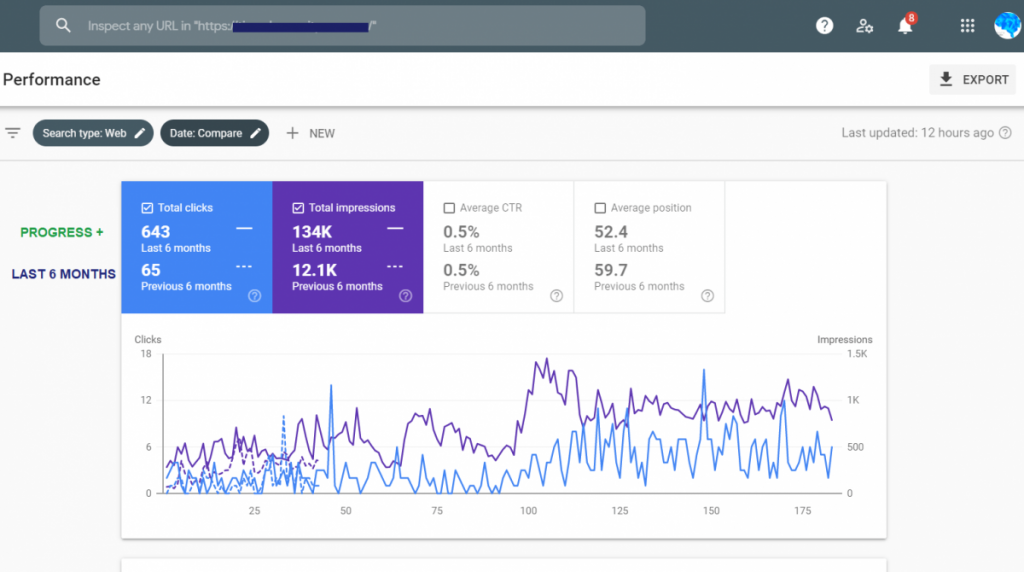Click pencil icon on Date chip
Image resolution: width=1024 pixels, height=572 pixels.
coord(255,133)
